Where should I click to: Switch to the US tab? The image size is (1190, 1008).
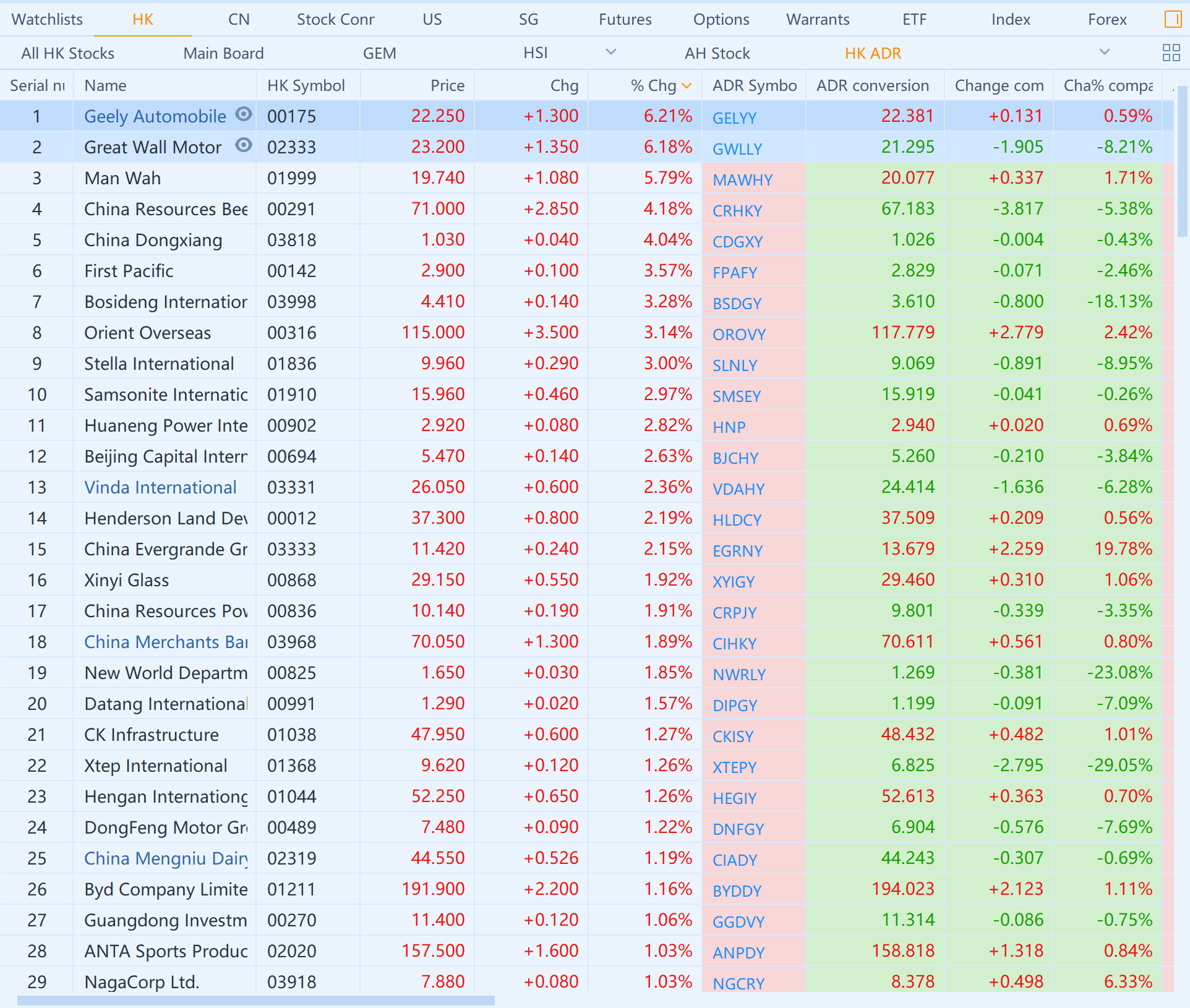(432, 19)
